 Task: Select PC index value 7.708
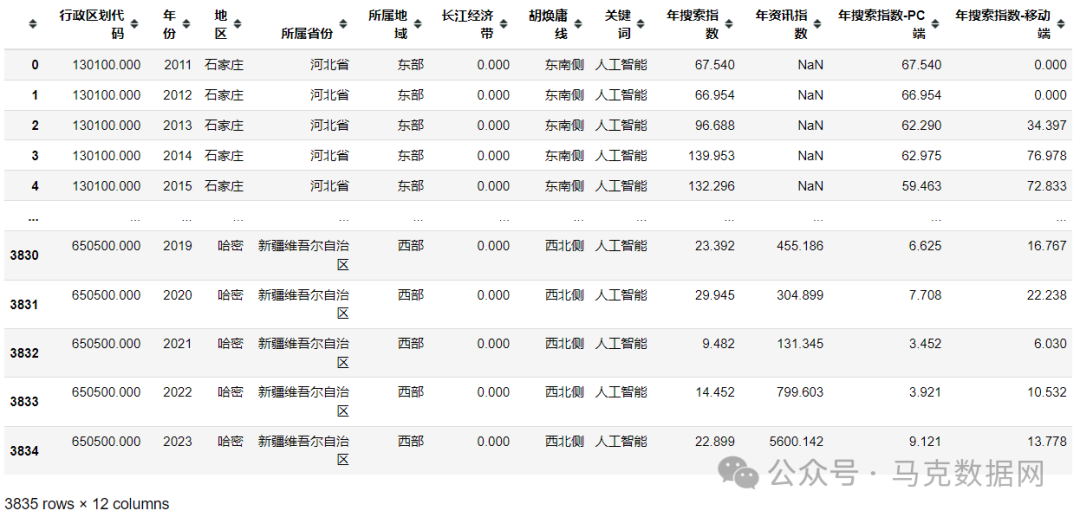click(925, 295)
